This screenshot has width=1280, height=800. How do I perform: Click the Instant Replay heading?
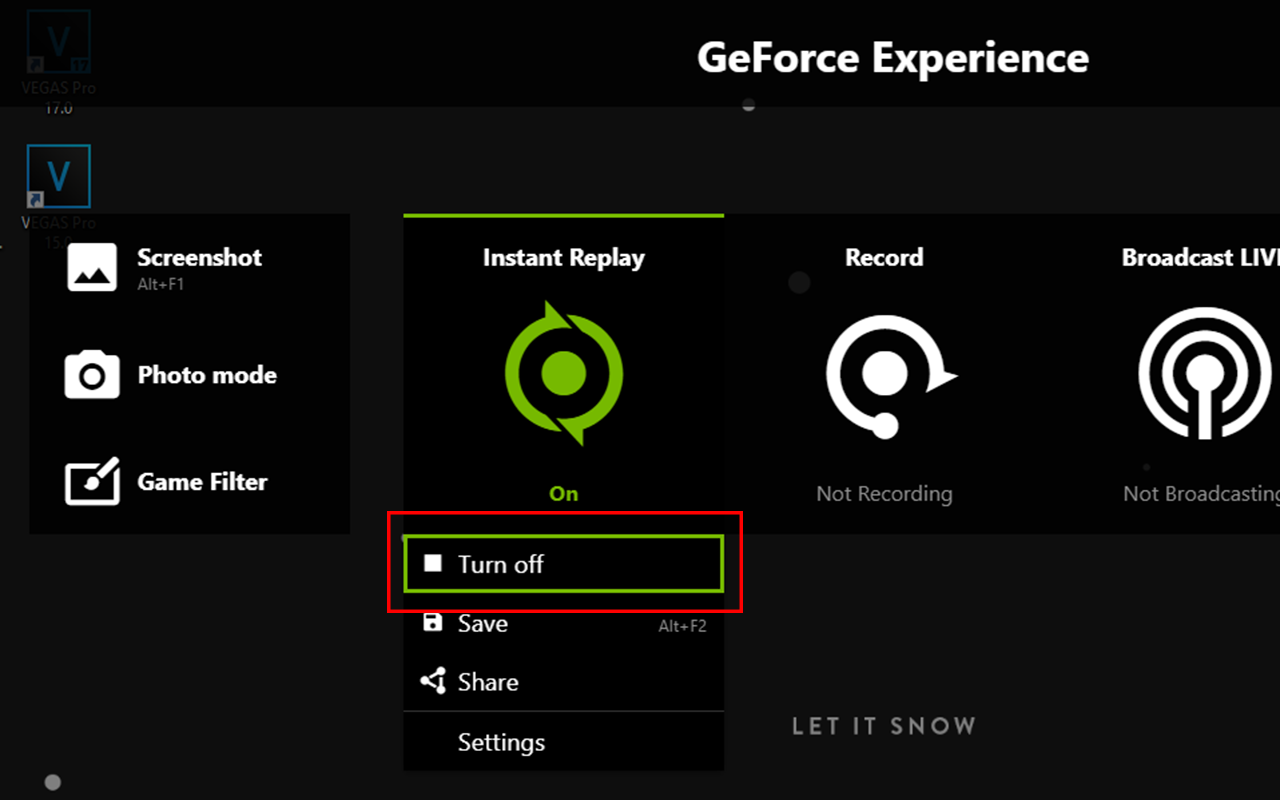563,257
